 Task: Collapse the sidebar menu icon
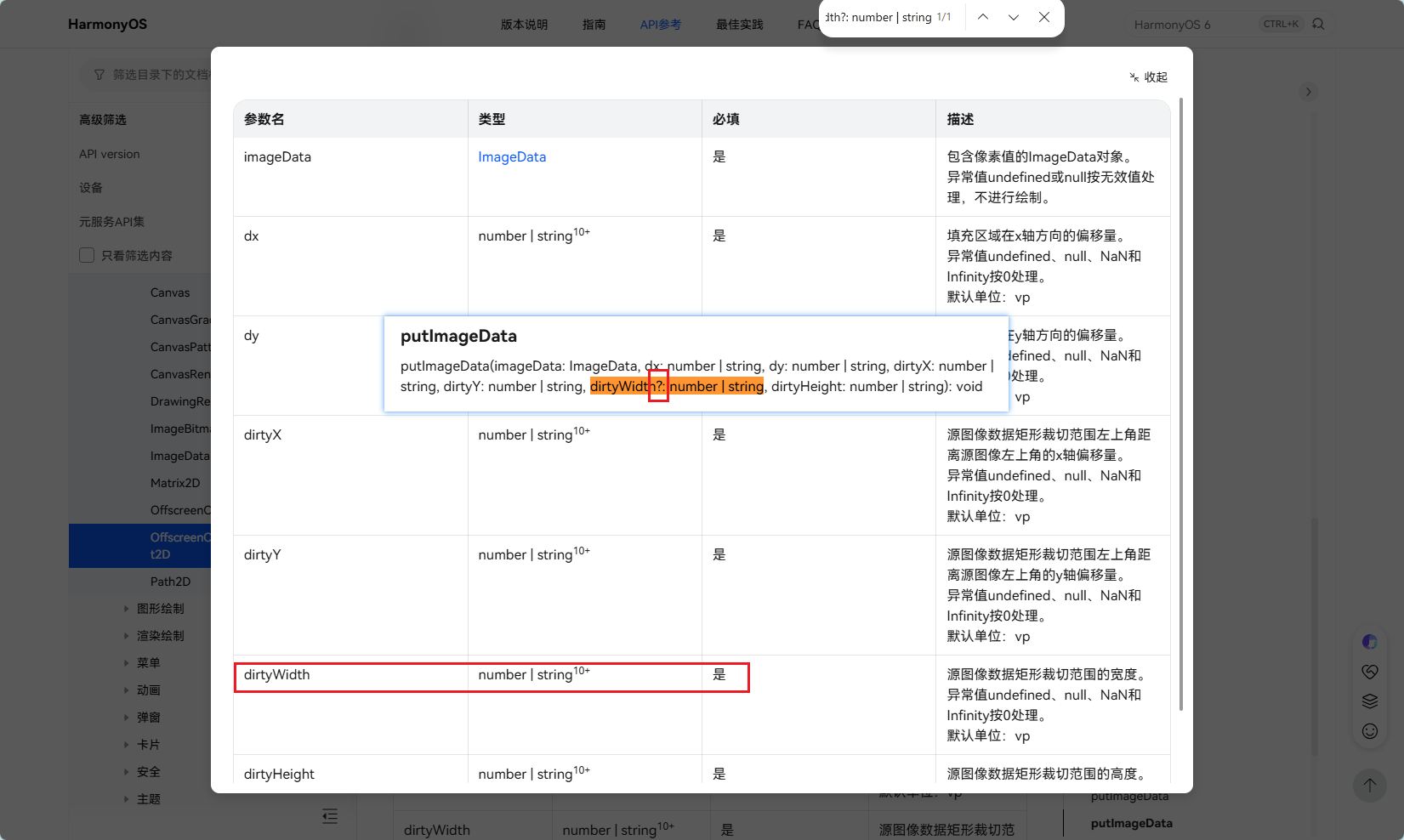330,816
